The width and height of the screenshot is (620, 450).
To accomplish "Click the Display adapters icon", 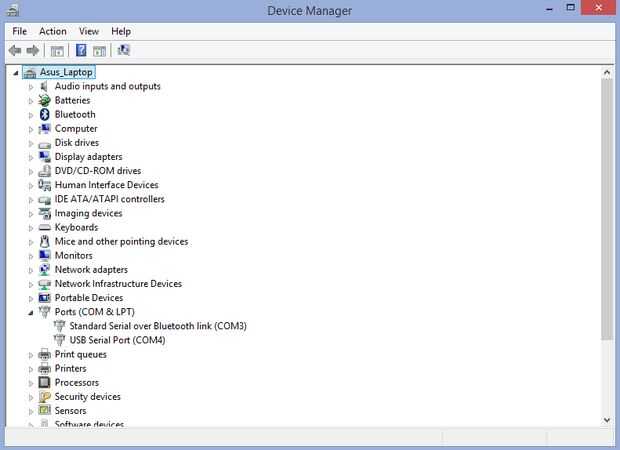I will click(44, 157).
